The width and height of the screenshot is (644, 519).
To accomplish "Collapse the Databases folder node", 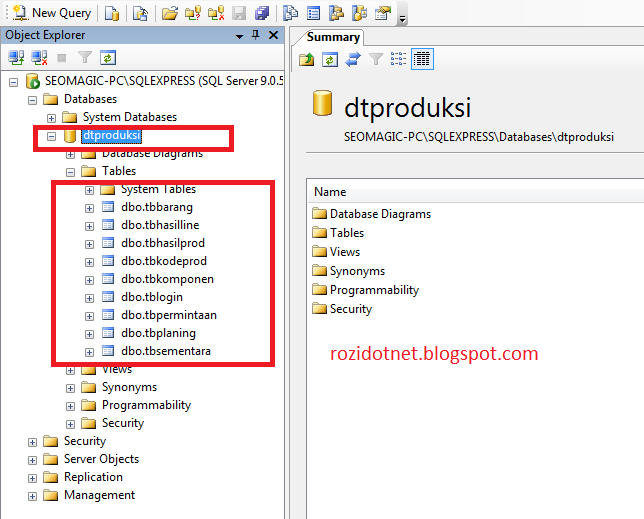I will pos(32,100).
